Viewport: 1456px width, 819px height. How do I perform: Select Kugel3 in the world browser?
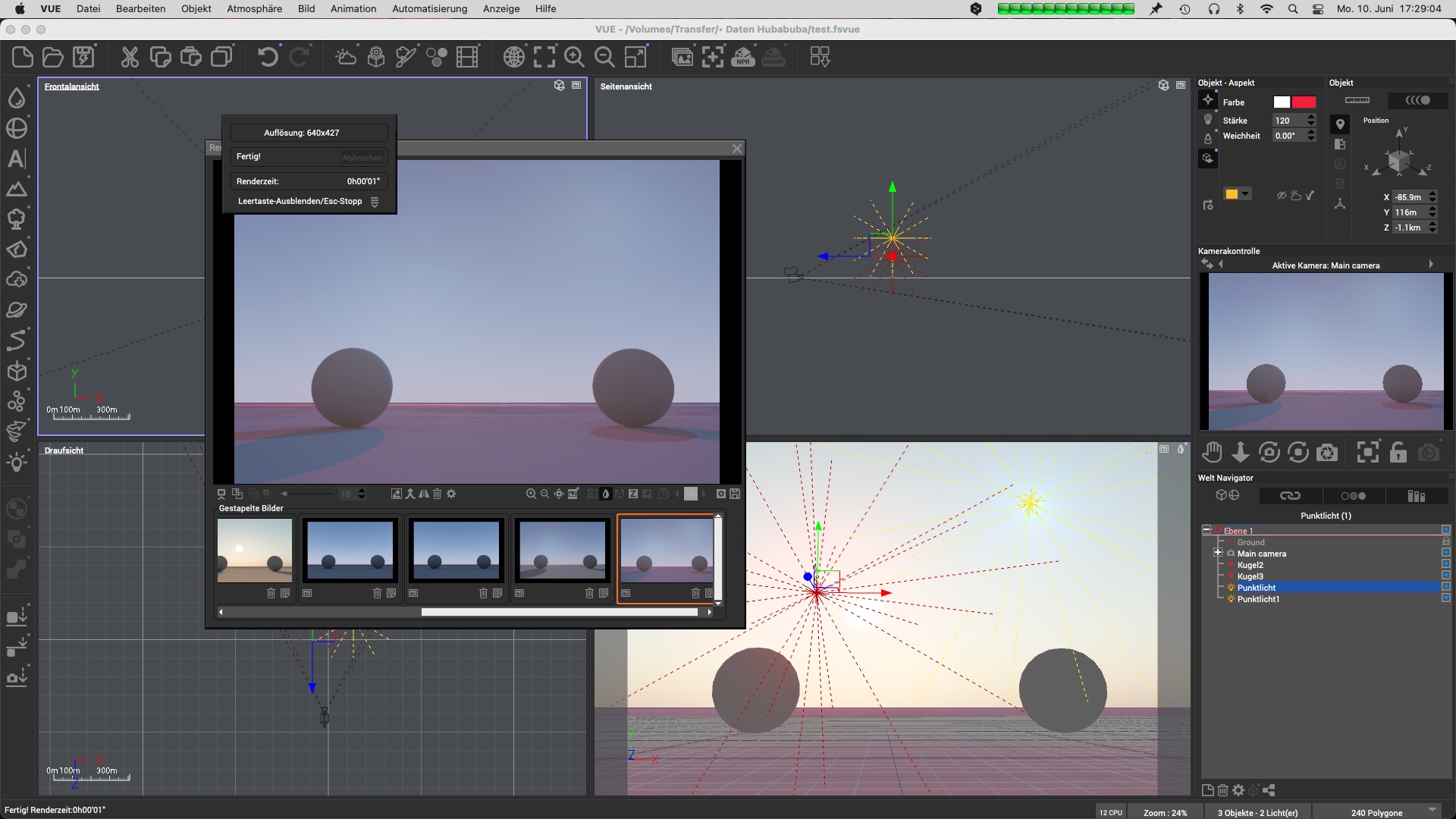(1250, 576)
